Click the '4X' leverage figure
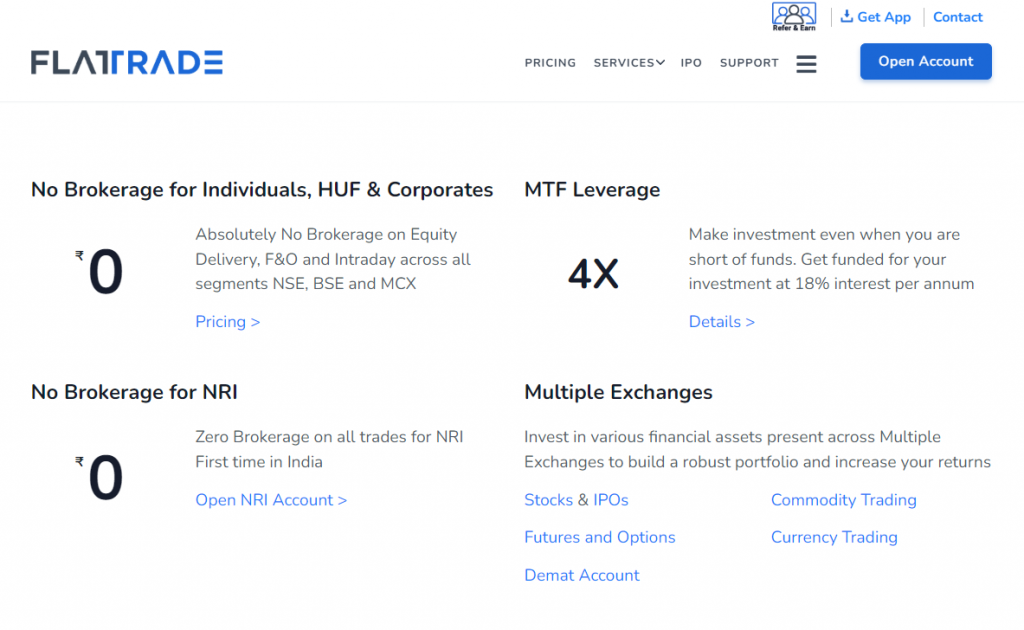The height and width of the screenshot is (630, 1024). tap(593, 274)
